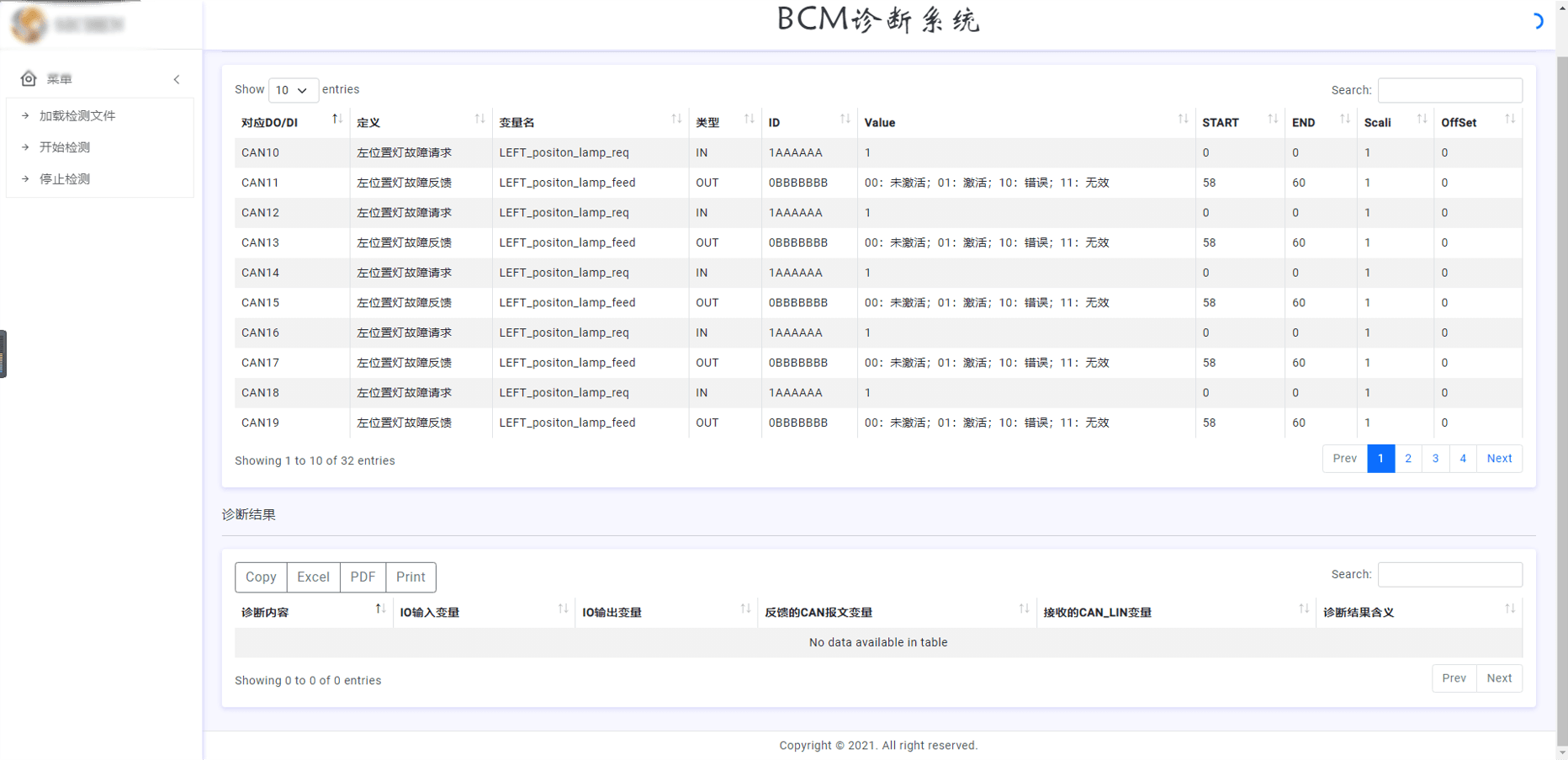Sort results by IO输出变量 column
The image size is (1568, 760).
[666, 612]
